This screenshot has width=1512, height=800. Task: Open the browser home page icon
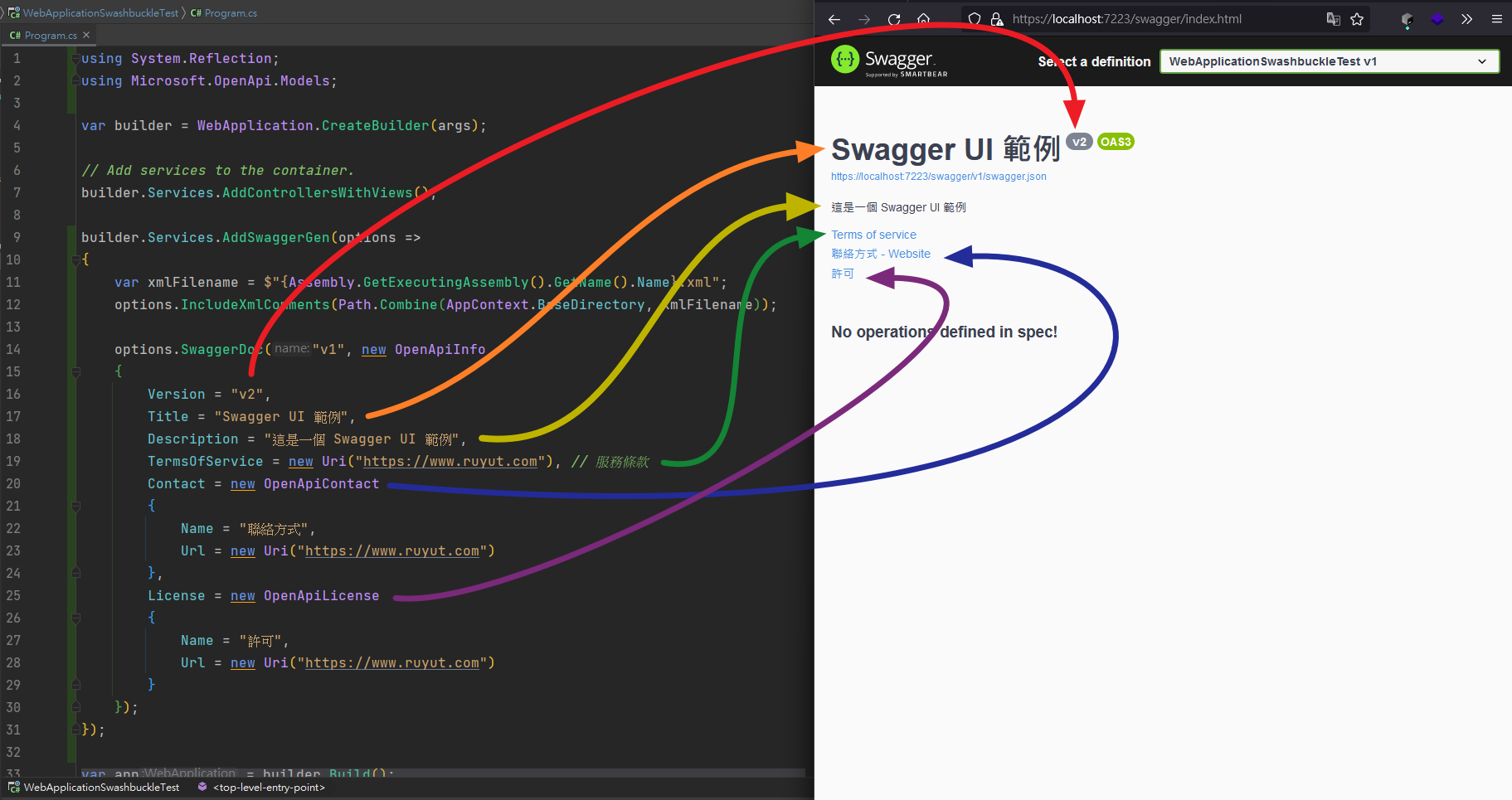(923, 19)
